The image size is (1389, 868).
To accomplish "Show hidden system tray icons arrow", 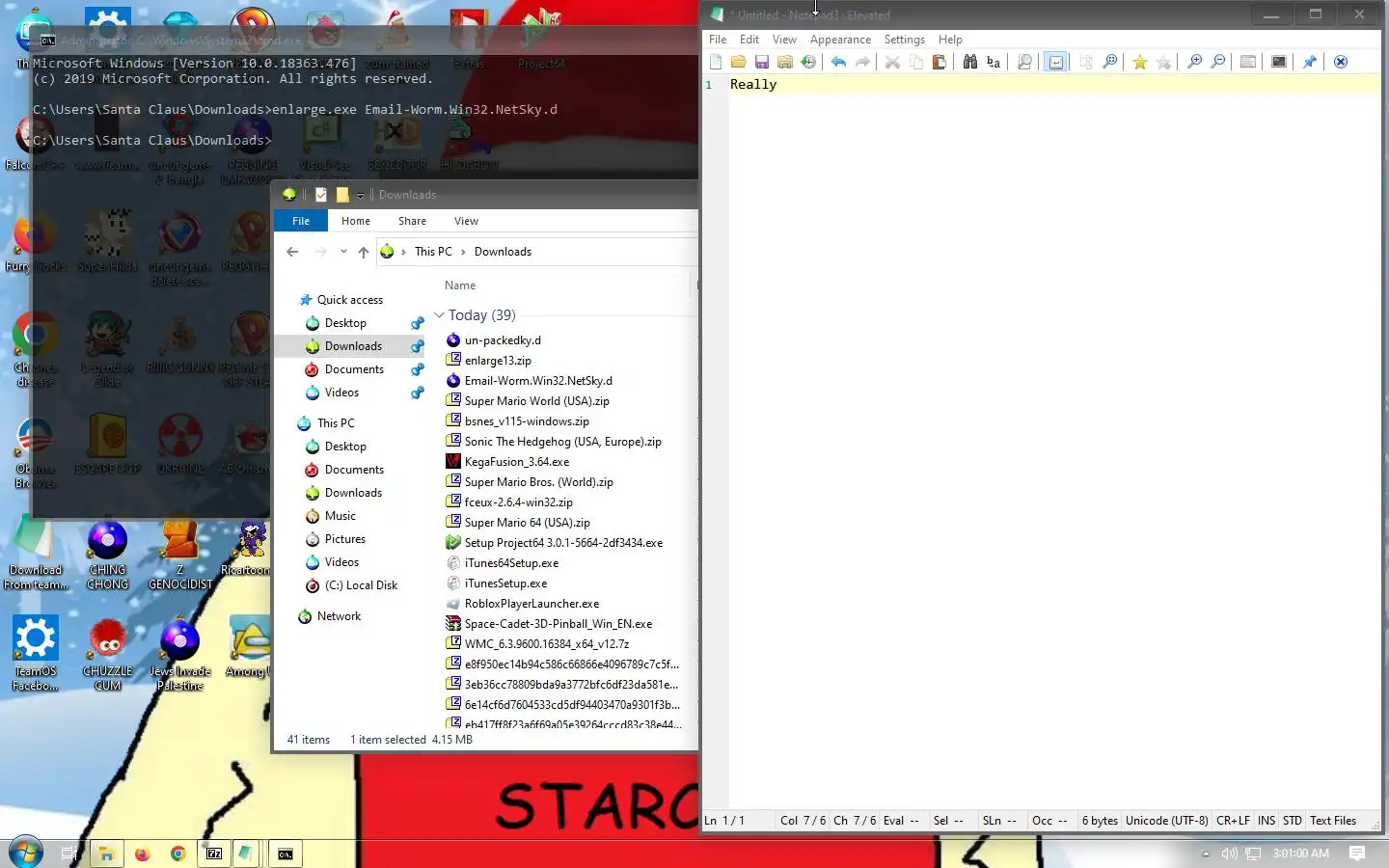I will pos(1205,854).
